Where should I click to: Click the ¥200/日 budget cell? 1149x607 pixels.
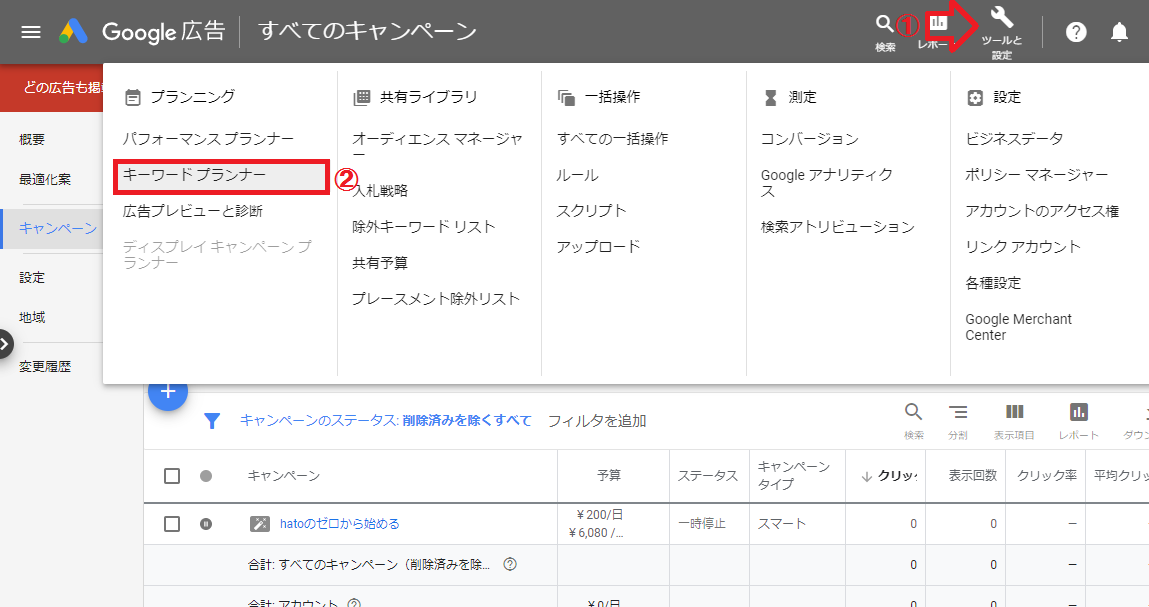coord(599,515)
